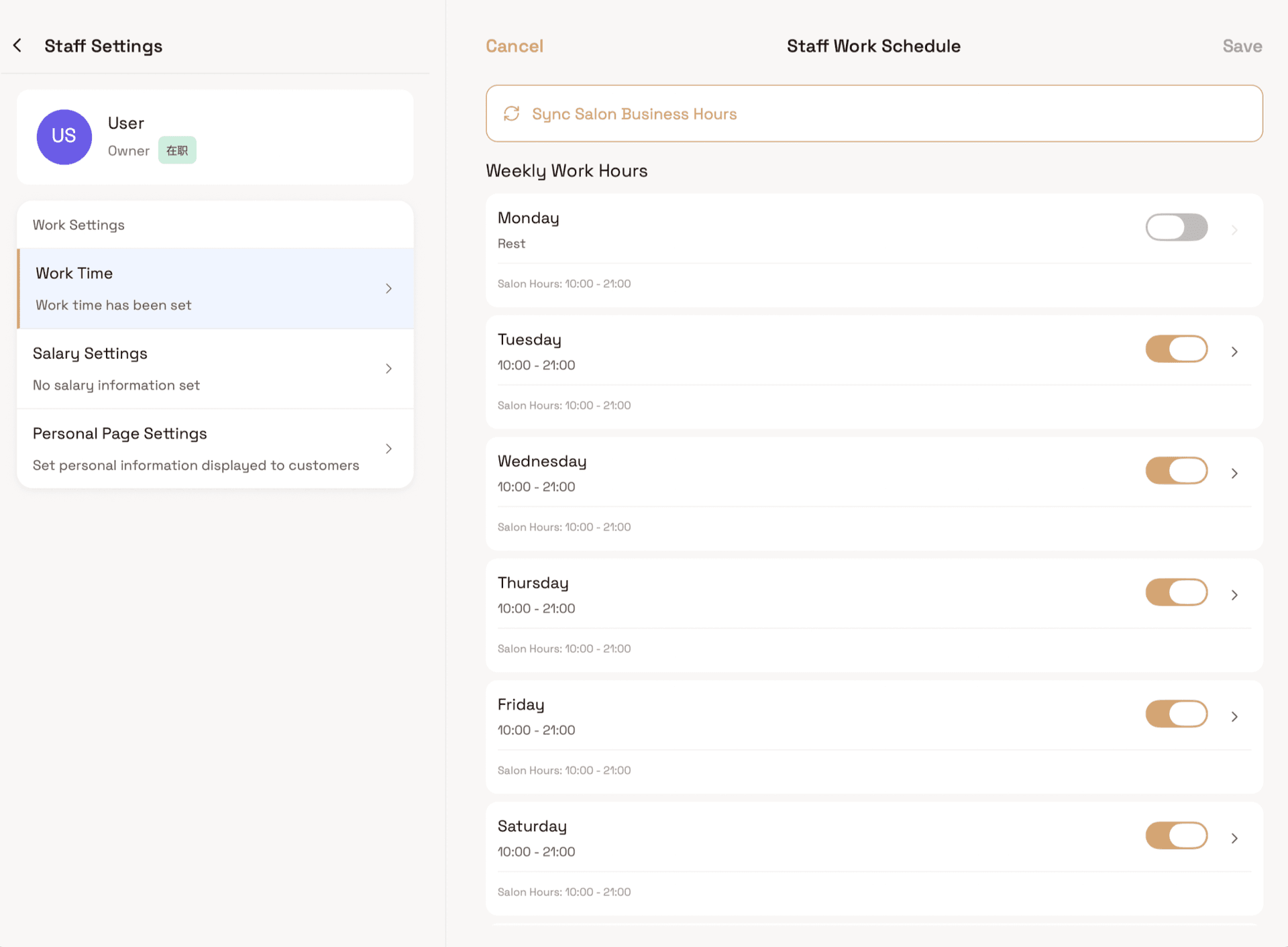Click the back arrow beside Staff Settings

[17, 45]
